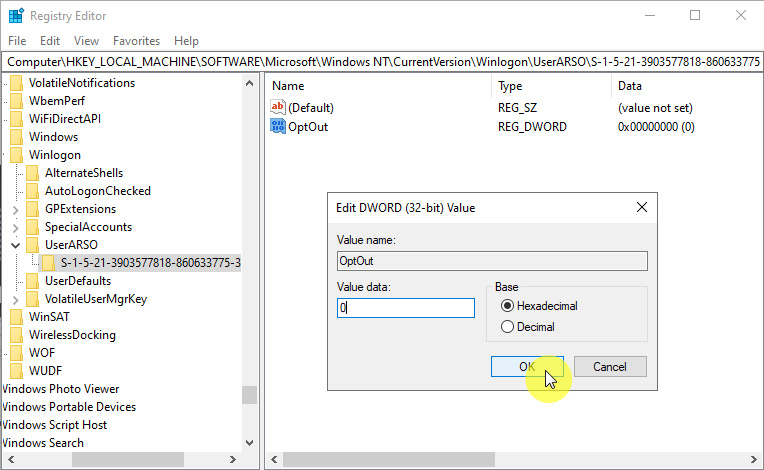Collapse the UserARSO tree node
This screenshot has height=470, width=764.
(16, 245)
